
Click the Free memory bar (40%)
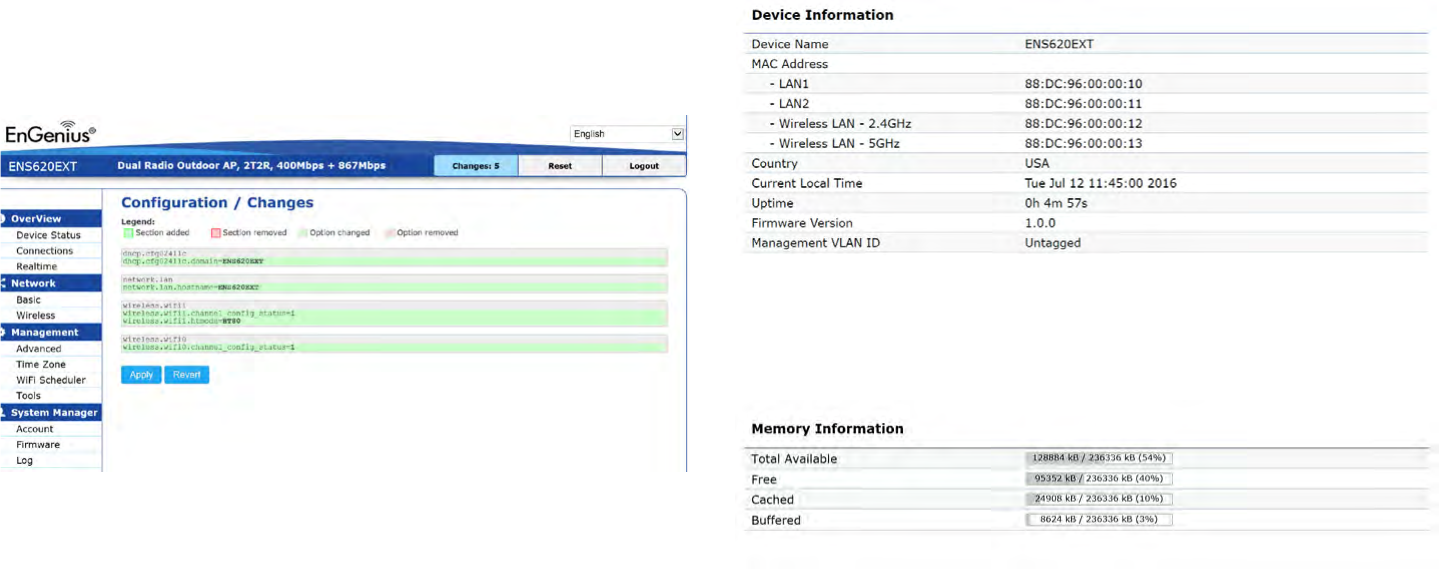(1098, 479)
